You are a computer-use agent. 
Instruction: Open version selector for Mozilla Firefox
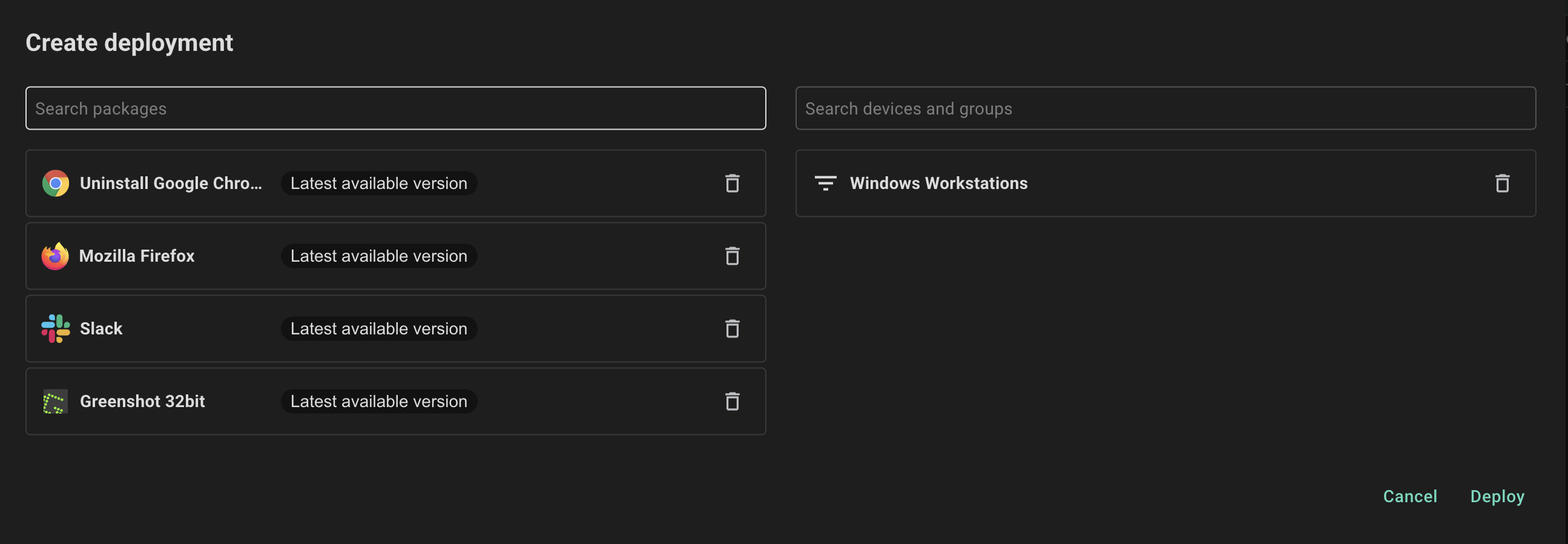click(x=378, y=256)
